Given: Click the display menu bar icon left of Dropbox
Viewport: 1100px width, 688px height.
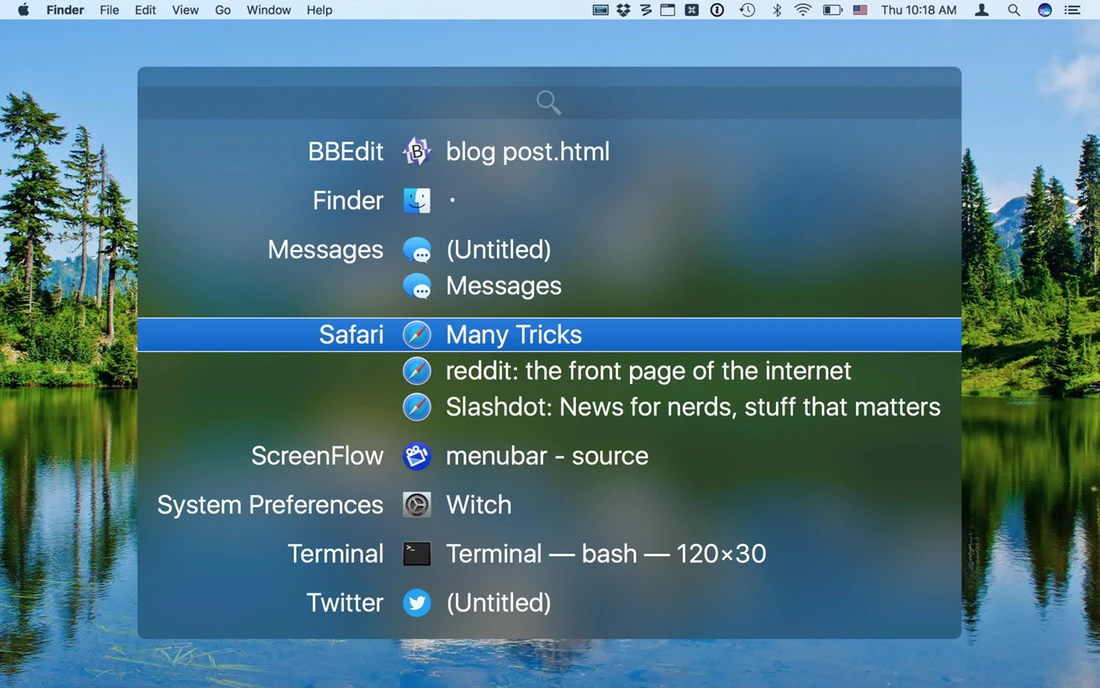Looking at the screenshot, I should point(601,10).
